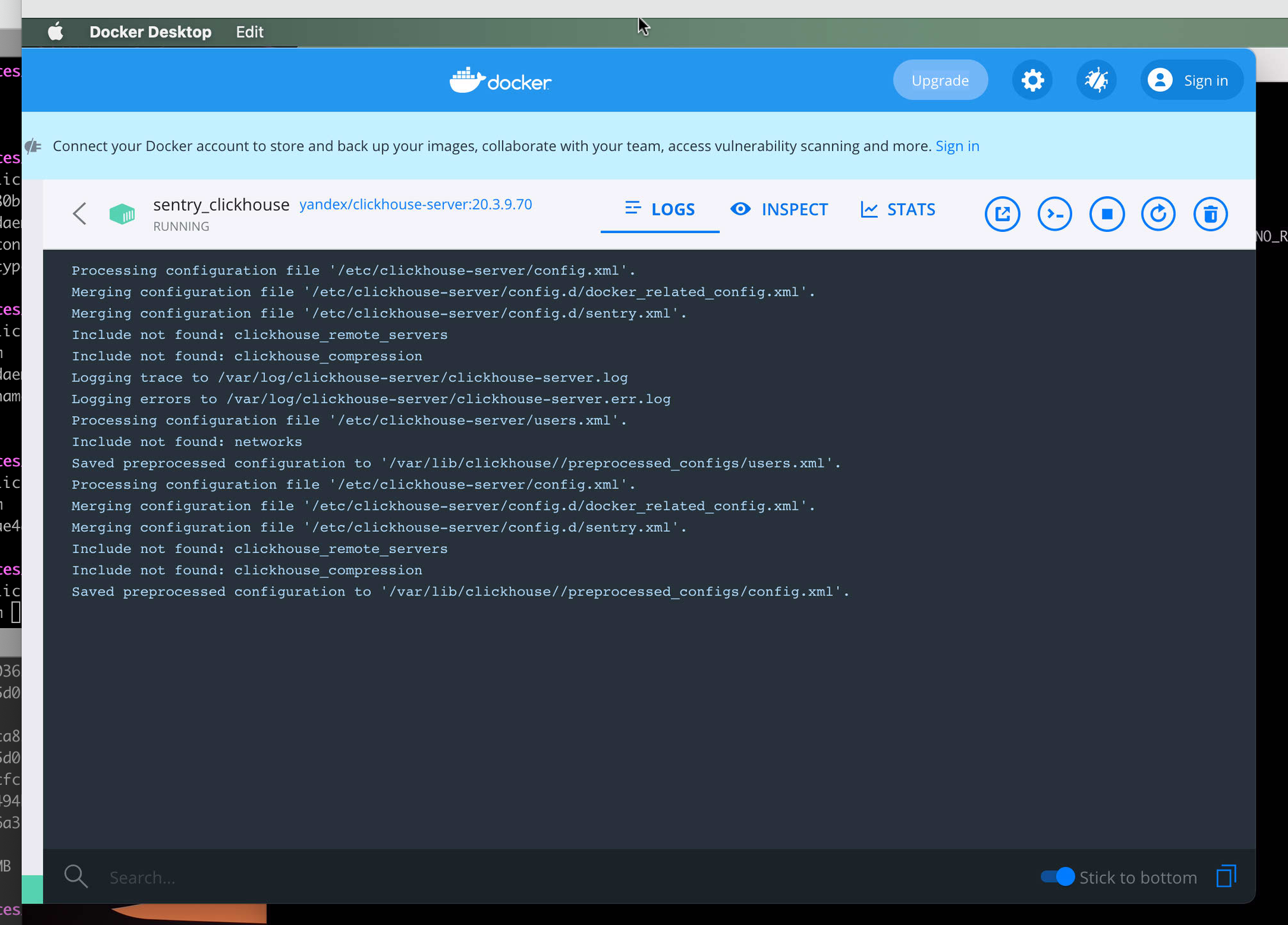Image resolution: width=1288 pixels, height=925 pixels.
Task: Open the Apple menu
Action: pos(55,32)
